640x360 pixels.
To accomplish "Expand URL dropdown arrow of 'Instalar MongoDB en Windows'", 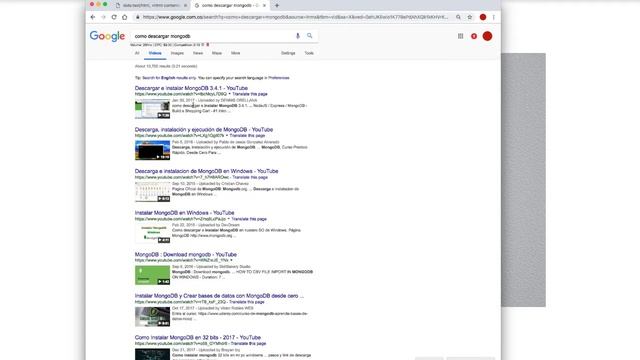I will click(x=229, y=219).
